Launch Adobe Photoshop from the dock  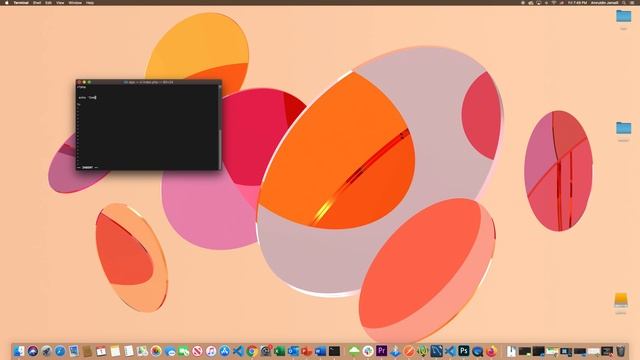point(464,351)
